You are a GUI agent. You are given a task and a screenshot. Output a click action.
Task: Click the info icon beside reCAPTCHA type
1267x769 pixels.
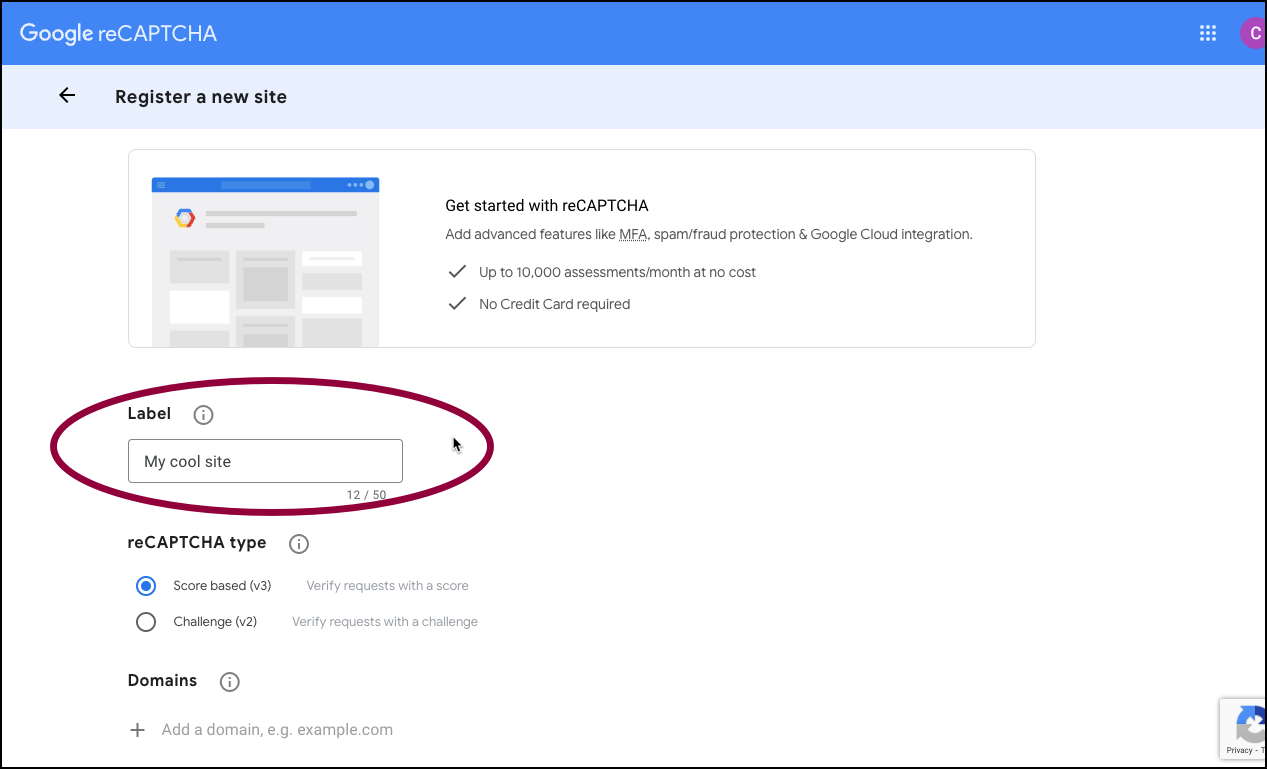coord(298,543)
